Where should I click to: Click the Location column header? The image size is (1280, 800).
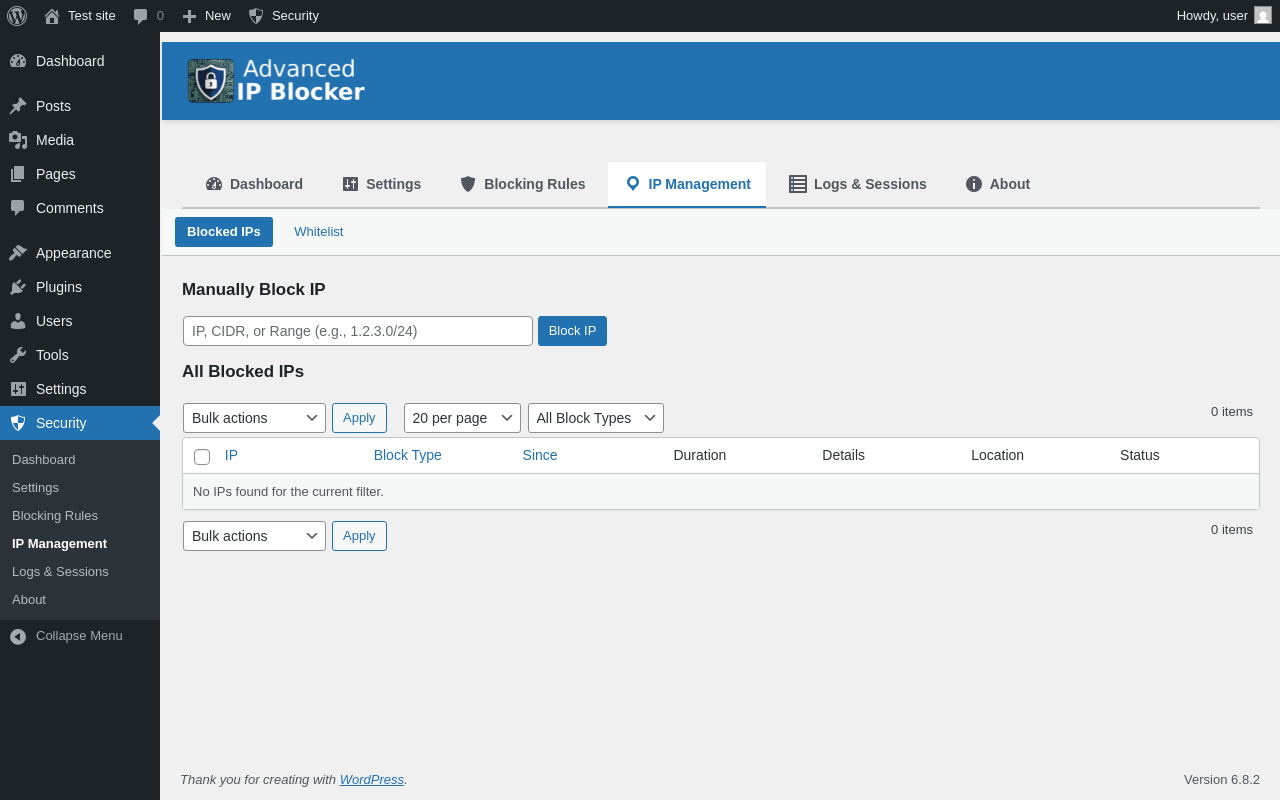point(997,455)
